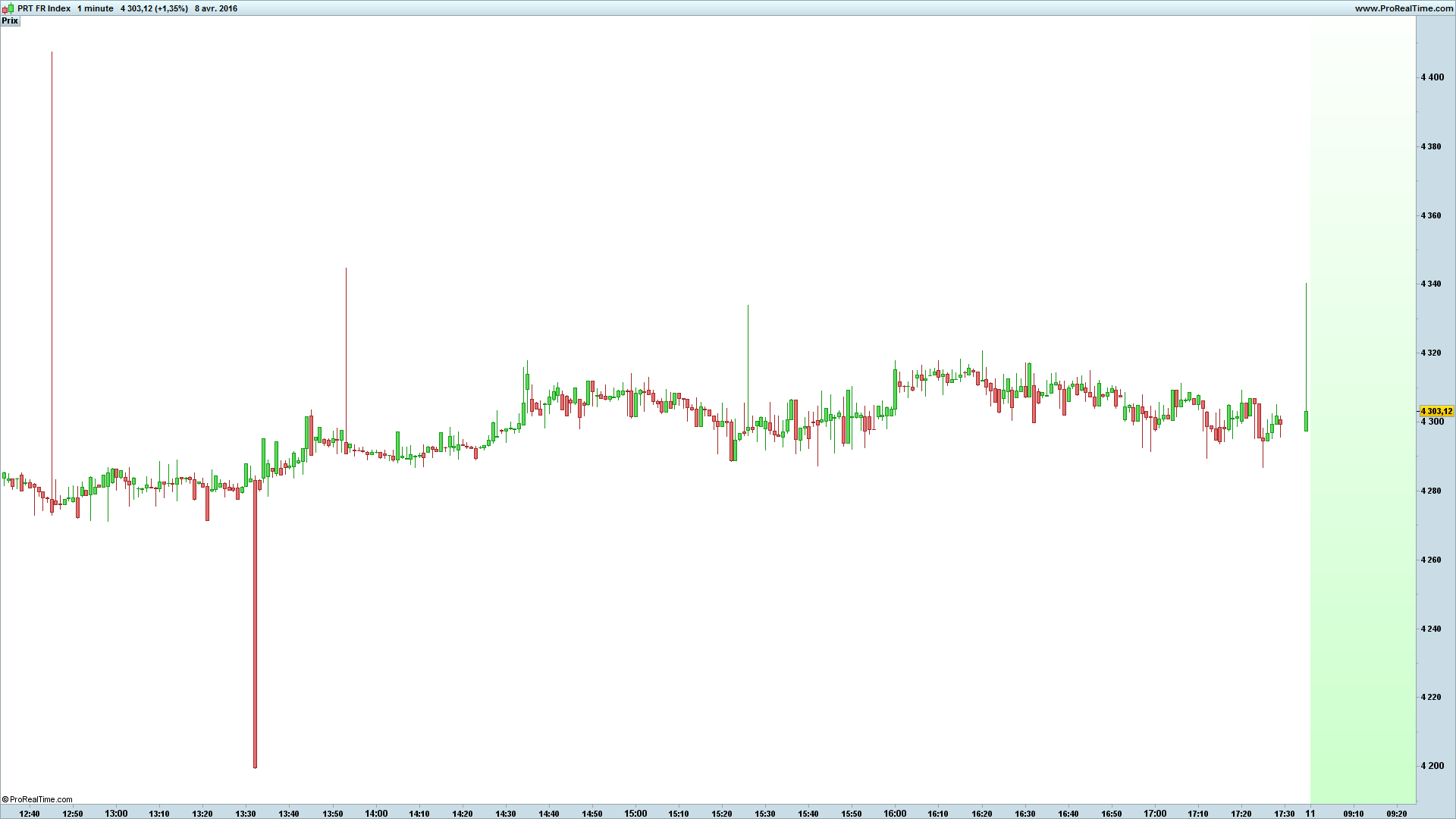Image resolution: width=1456 pixels, height=819 pixels.
Task: Click the 'PRT FR Index' instrument name
Action: point(44,8)
